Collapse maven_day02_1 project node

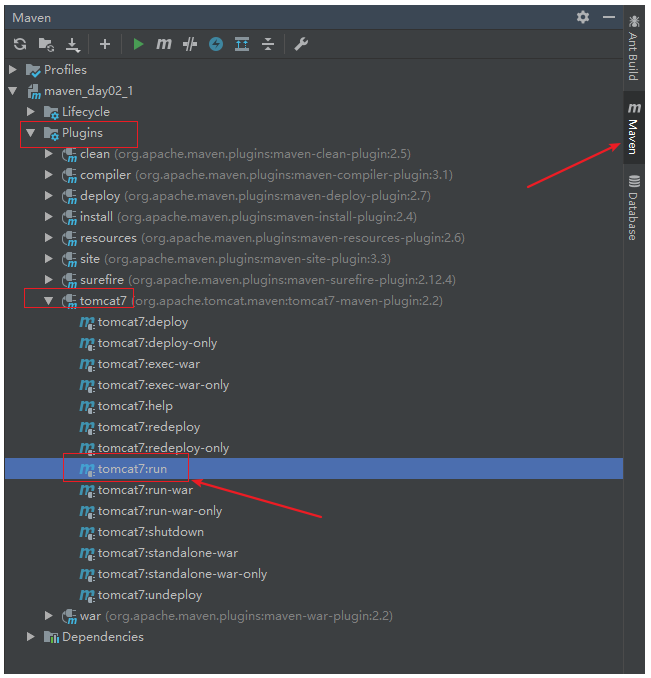tap(13, 91)
